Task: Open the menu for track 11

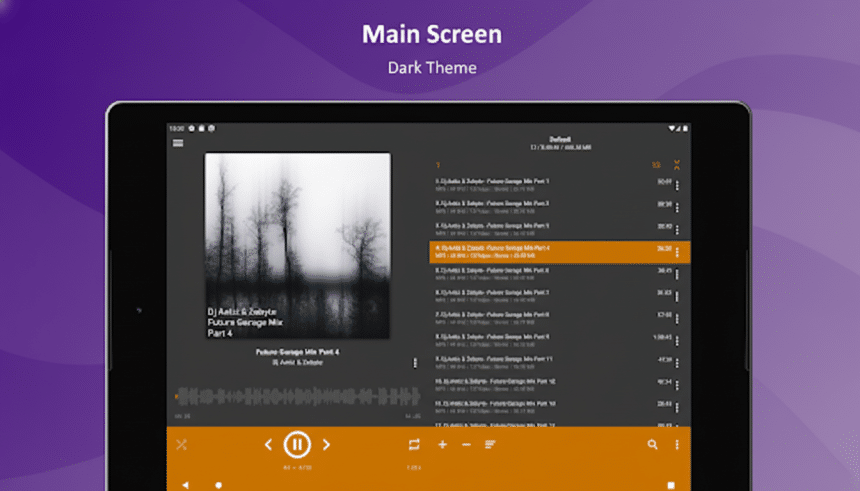Action: [x=677, y=408]
